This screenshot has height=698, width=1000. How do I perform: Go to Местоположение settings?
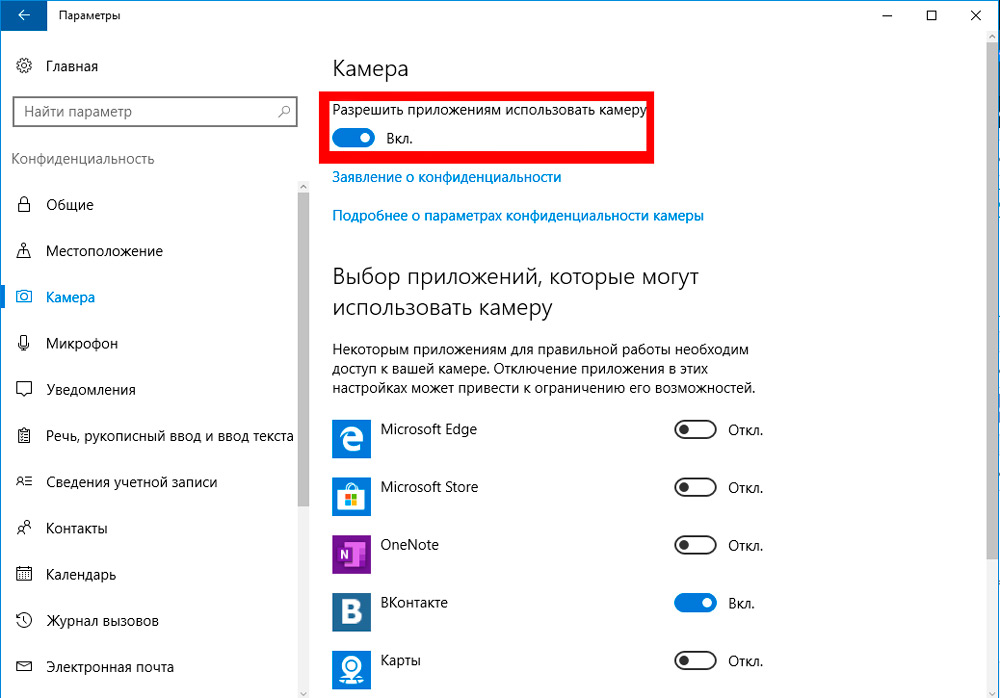pyautogui.click(x=104, y=251)
